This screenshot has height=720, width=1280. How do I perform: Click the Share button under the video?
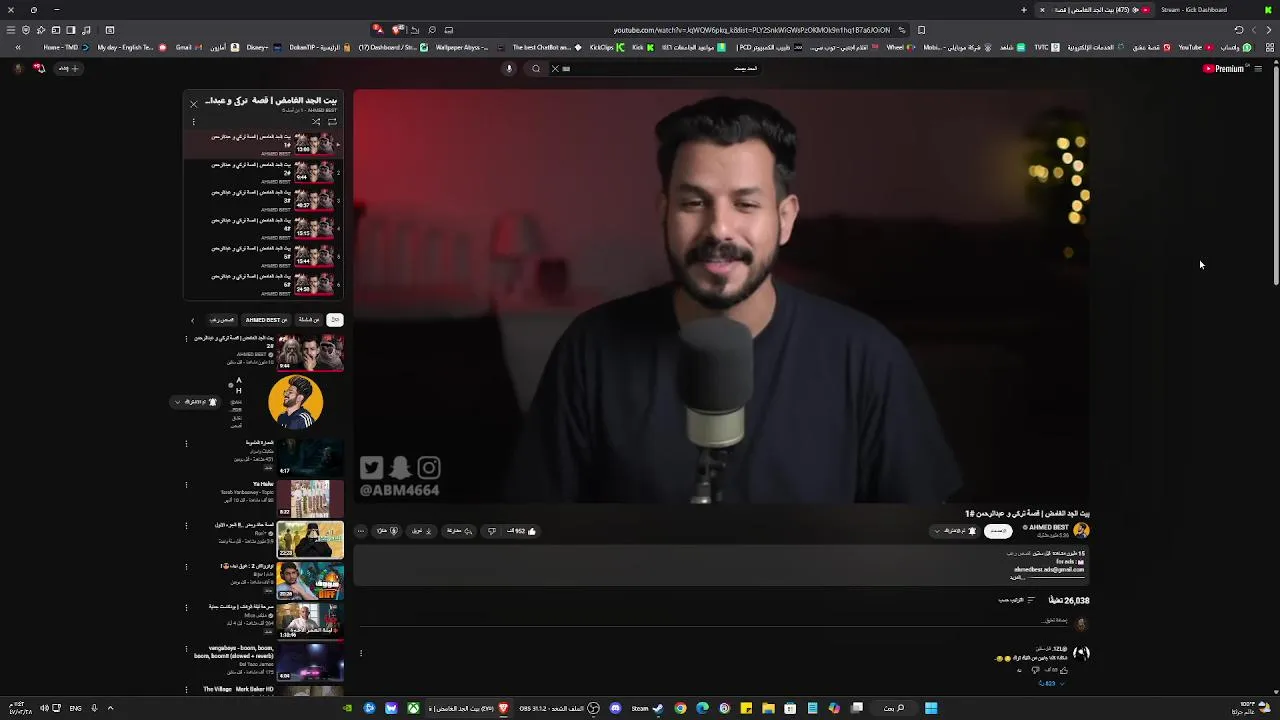(459, 531)
